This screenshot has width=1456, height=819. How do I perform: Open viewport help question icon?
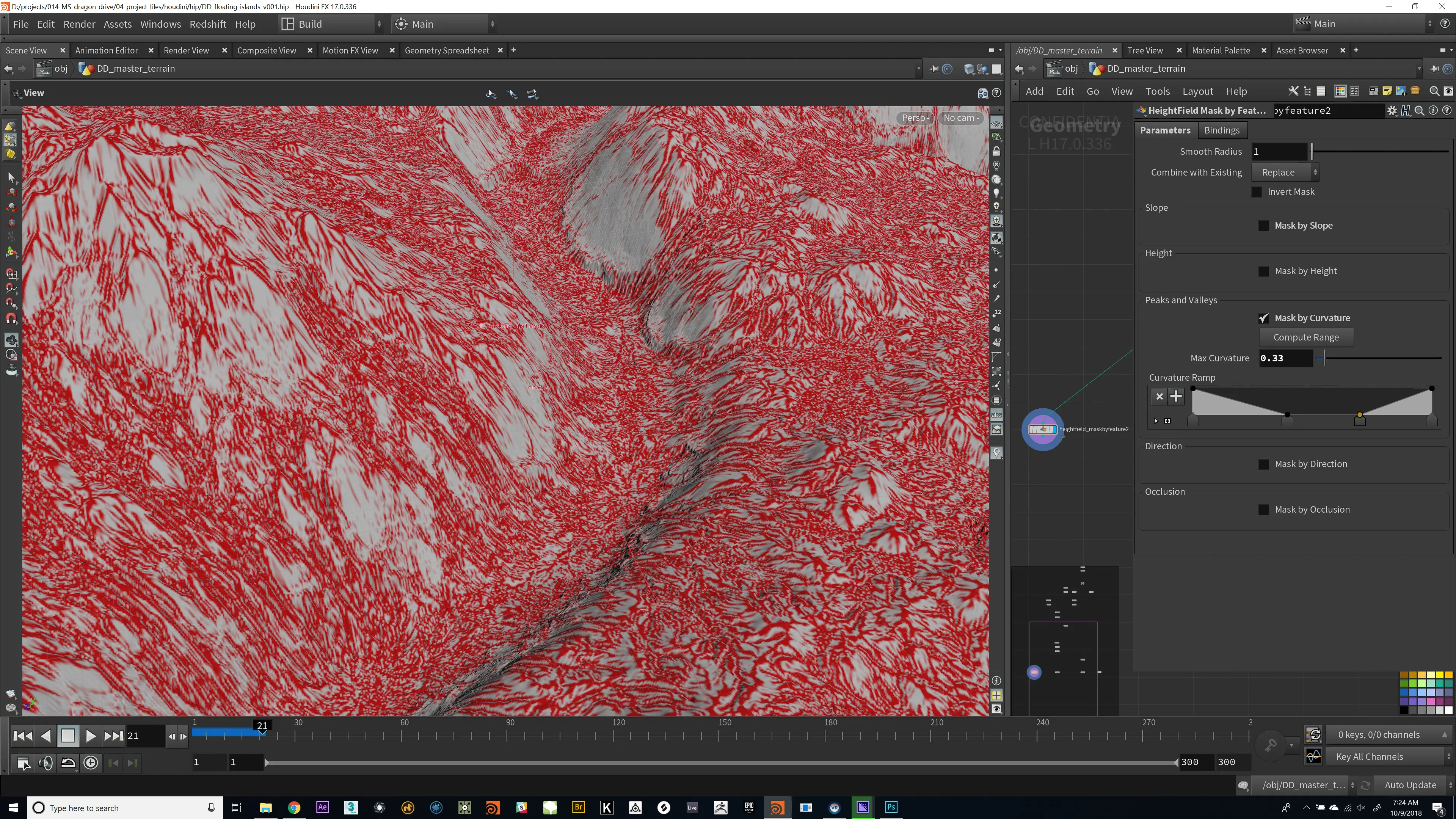tap(996, 93)
